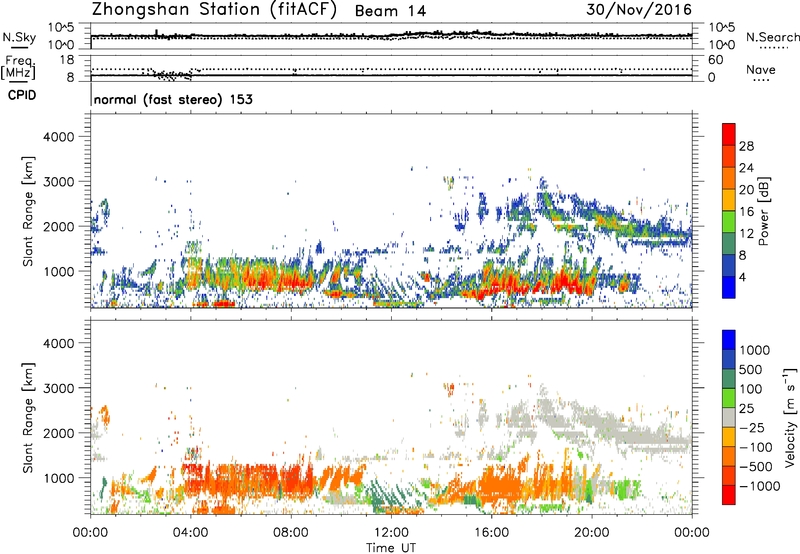Click the '12:00' time axis label
The height and width of the screenshot is (554, 800).
(391, 533)
